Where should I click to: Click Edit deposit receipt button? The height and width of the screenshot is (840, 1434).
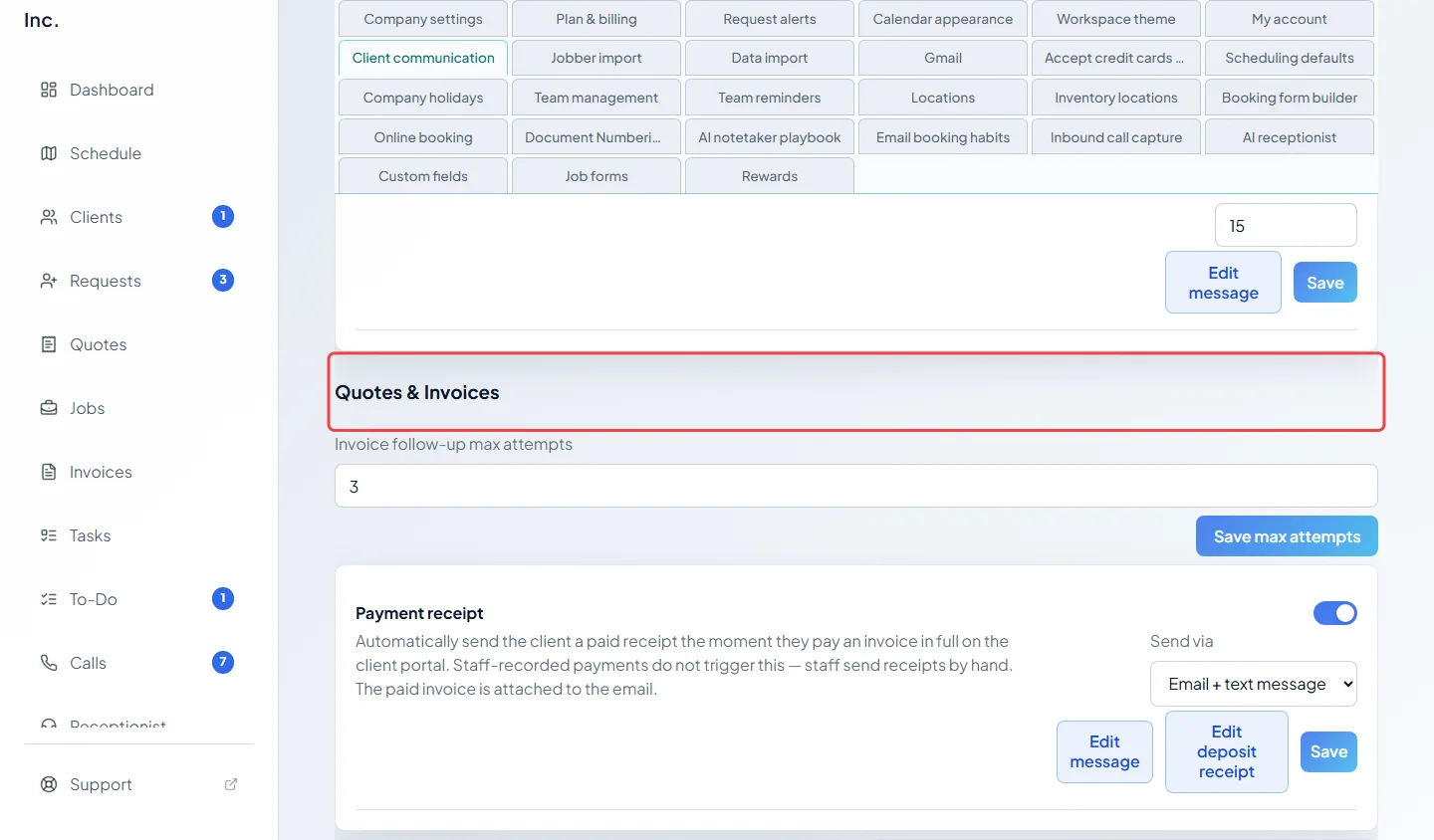click(x=1227, y=751)
